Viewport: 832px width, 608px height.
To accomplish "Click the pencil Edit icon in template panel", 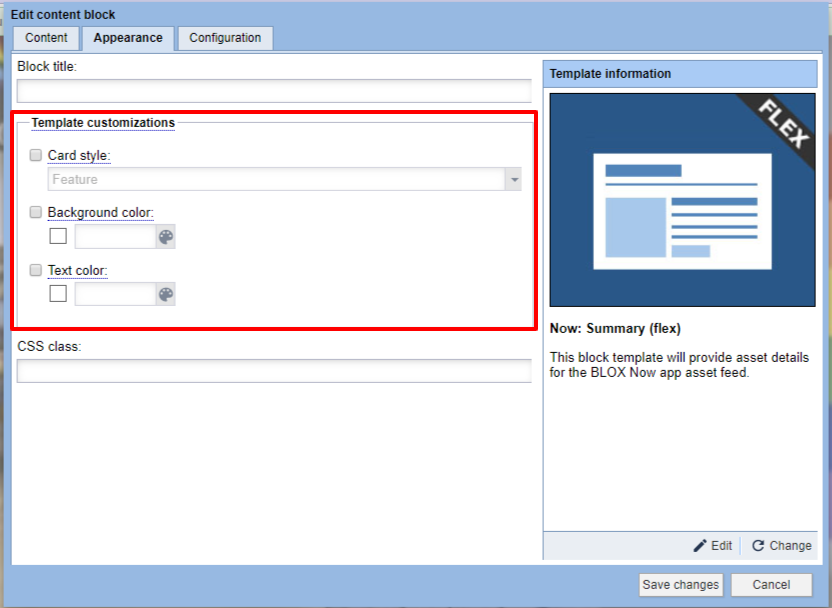I will point(700,546).
